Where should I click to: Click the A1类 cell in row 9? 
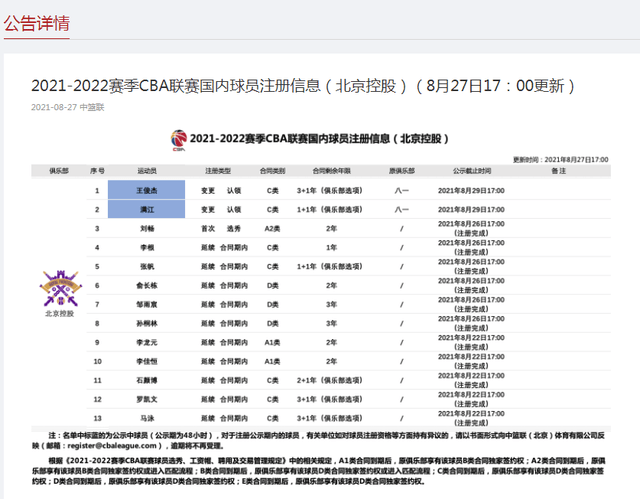pos(272,342)
